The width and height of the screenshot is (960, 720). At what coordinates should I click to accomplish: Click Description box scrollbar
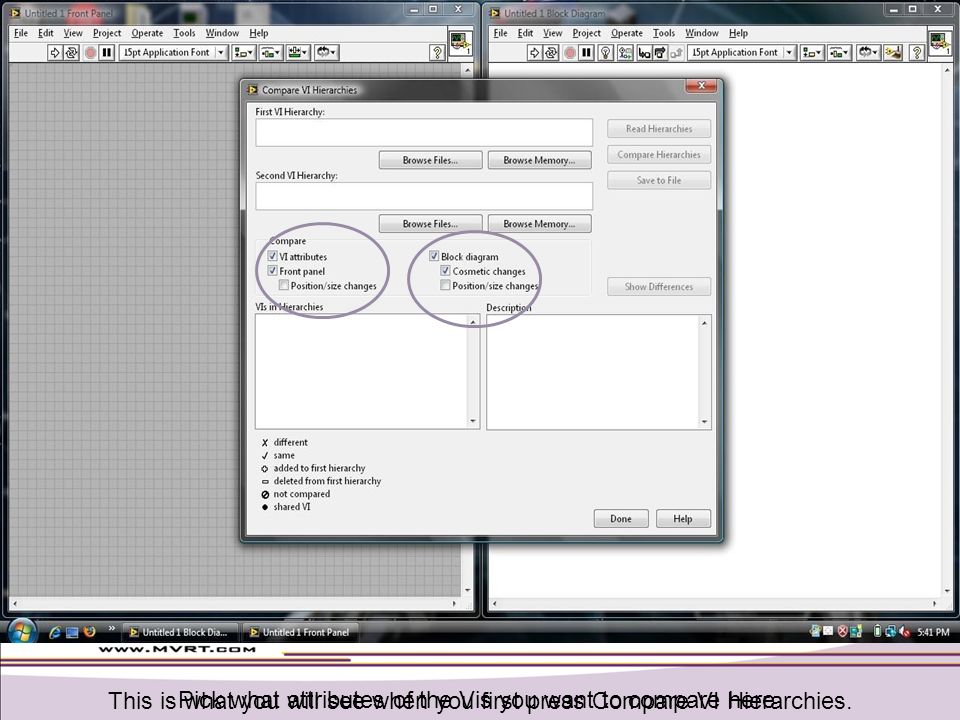click(704, 372)
